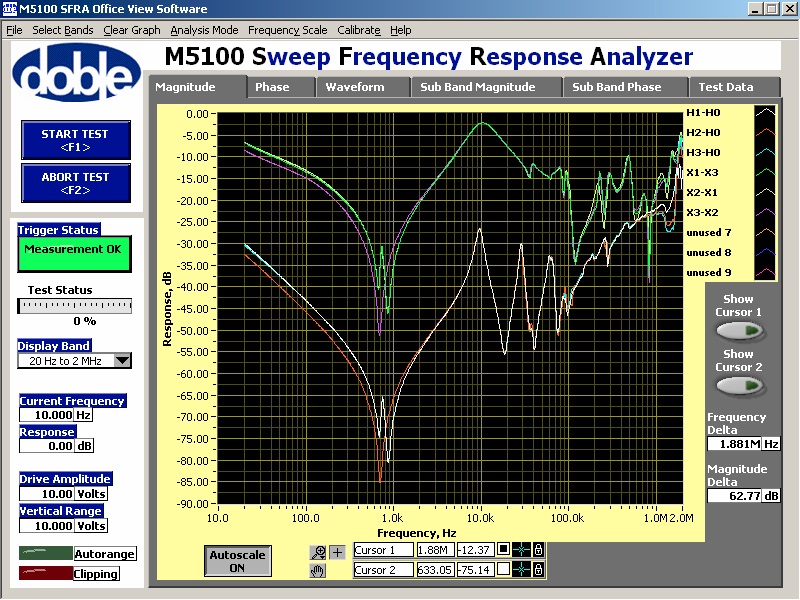The image size is (800, 600).
Task: Click Cursor 1 frequency value 1.88M
Action: (435, 549)
